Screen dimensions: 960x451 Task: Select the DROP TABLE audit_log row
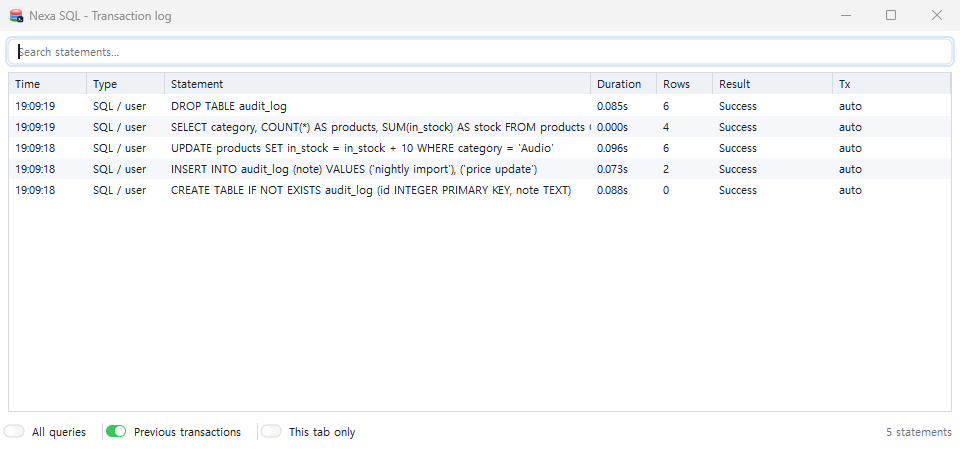pos(480,106)
